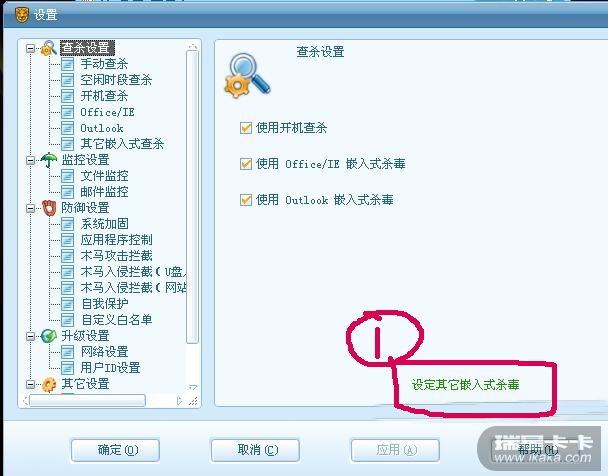Click the magnifier icon beside 查杀设置 tree node
Screen dimensions: 608x476
[x=48, y=48]
